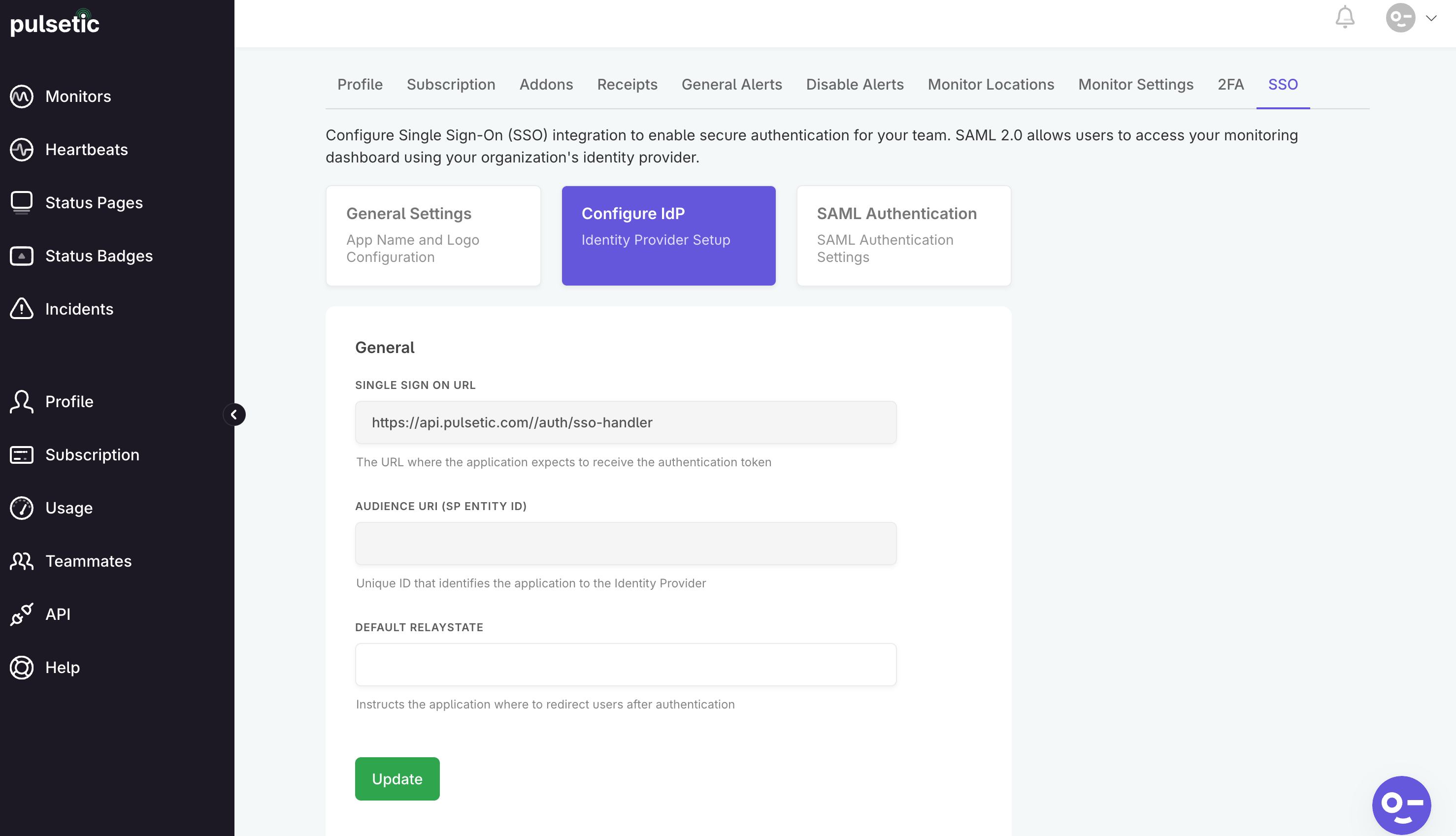This screenshot has width=1456, height=836.
Task: Click the Pulsetic logo
Action: pyautogui.click(x=55, y=23)
